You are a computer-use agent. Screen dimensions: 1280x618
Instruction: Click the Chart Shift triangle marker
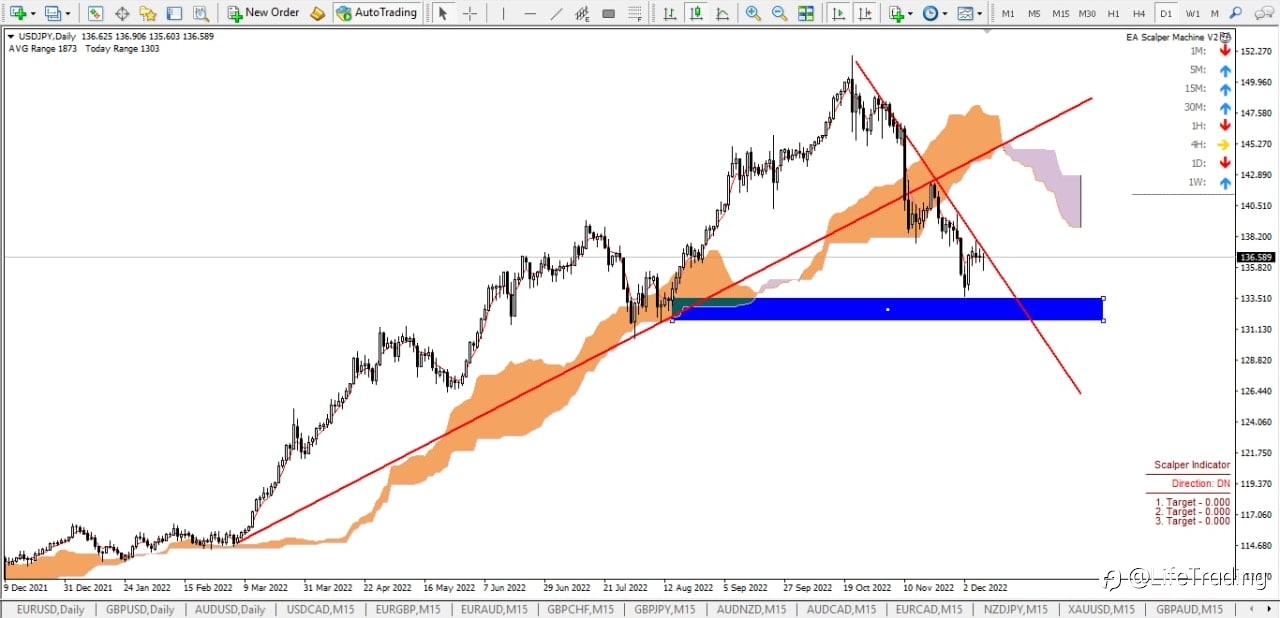[988, 32]
